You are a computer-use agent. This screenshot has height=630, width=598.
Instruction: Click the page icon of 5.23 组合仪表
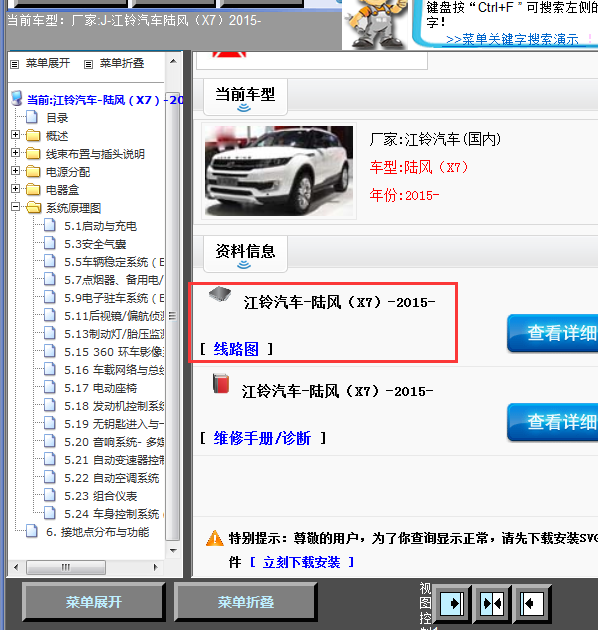[50, 495]
